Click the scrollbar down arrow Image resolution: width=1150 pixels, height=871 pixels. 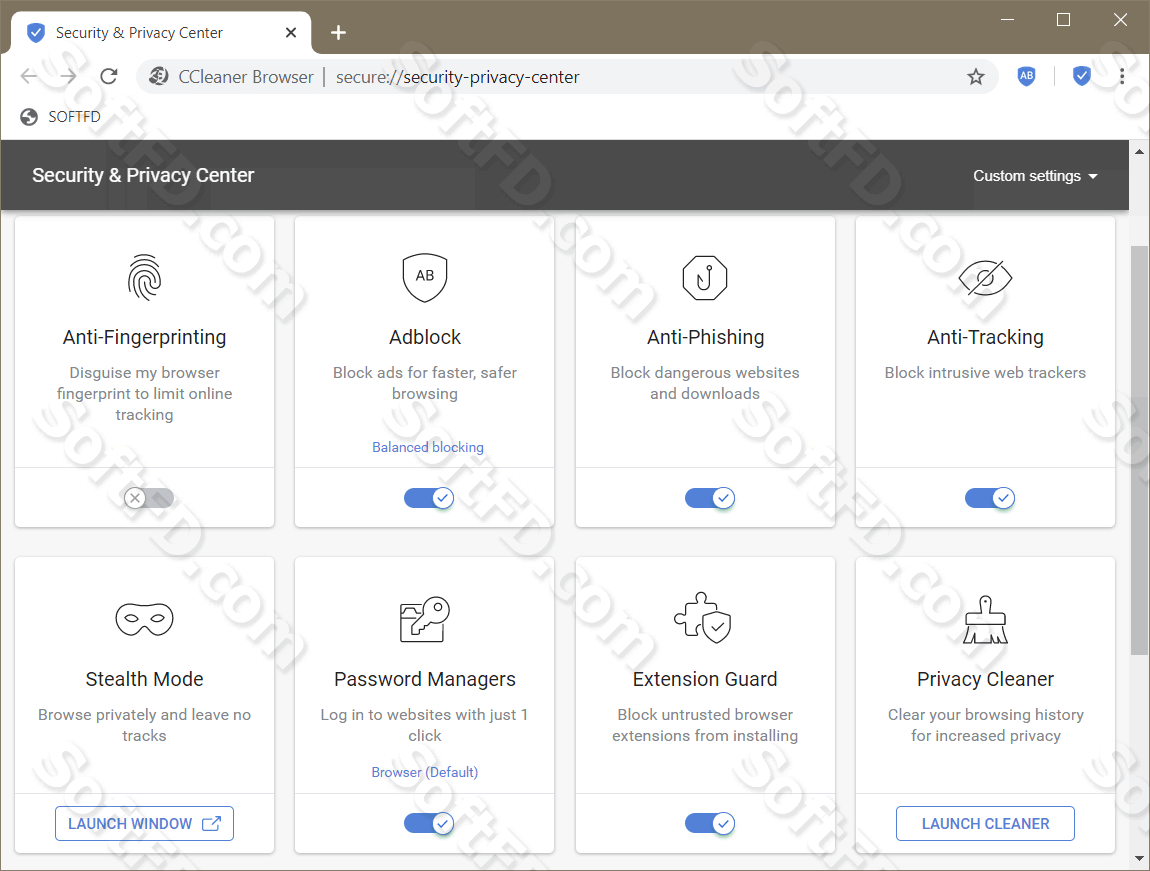click(x=1139, y=858)
